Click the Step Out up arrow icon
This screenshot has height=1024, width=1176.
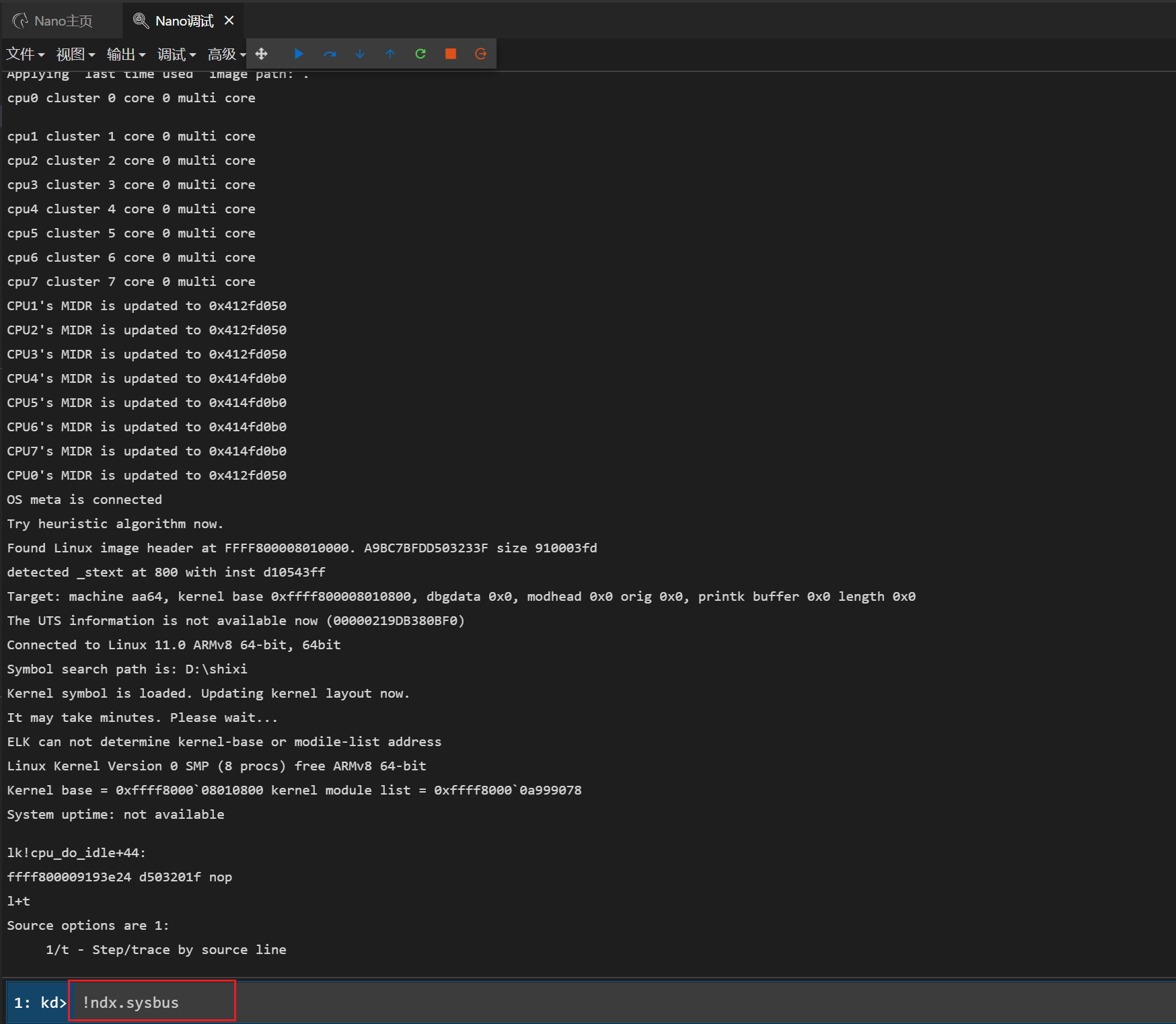coord(390,54)
